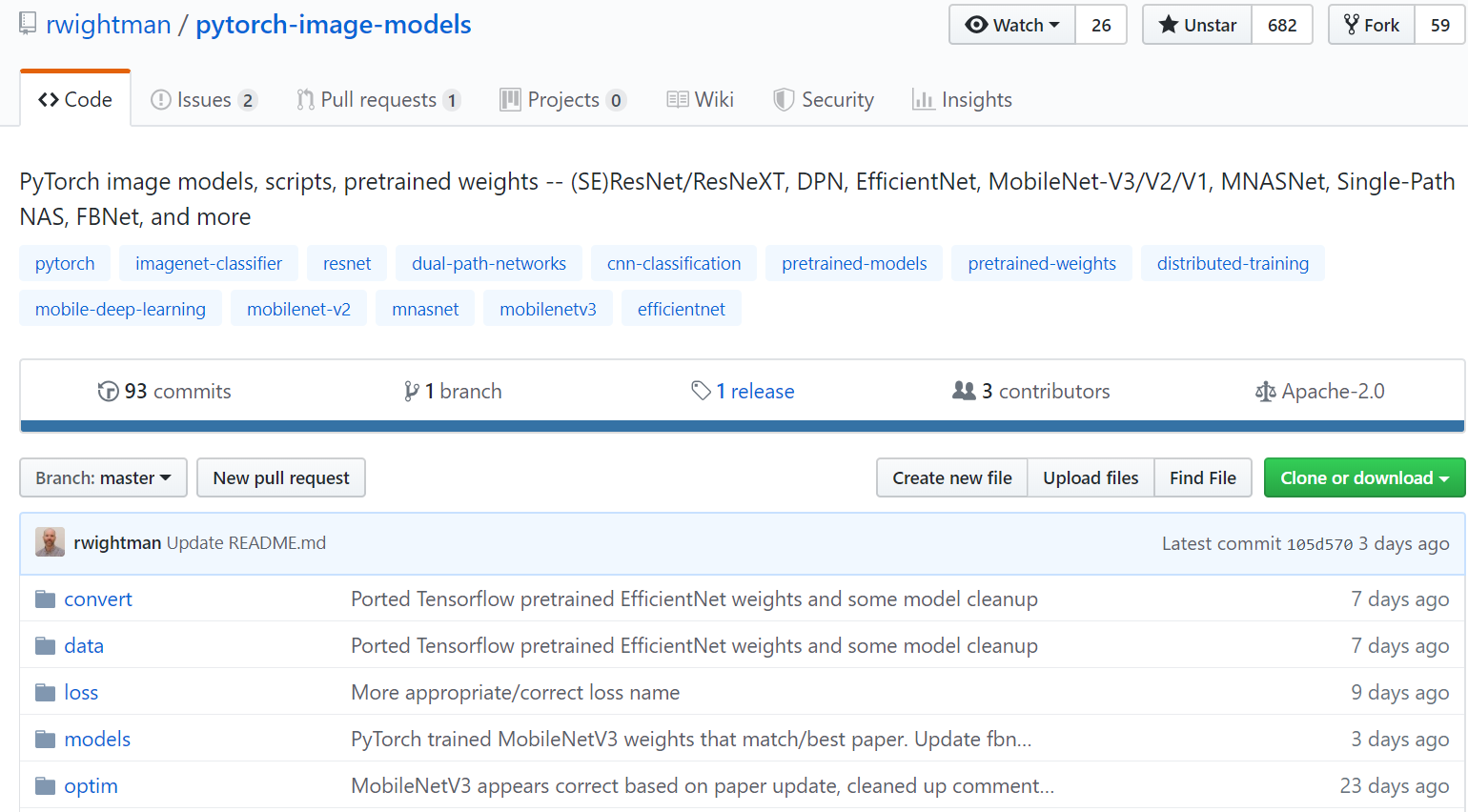Open the convert folder icon
Viewport: 1468px width, 812px height.
coord(45,599)
